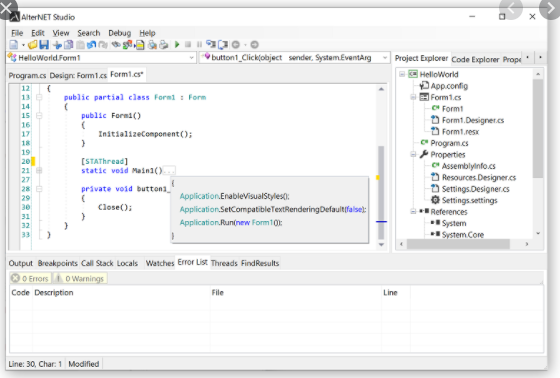The height and width of the screenshot is (378, 560).
Task: Click the Go to line icon
Action: 140,45
